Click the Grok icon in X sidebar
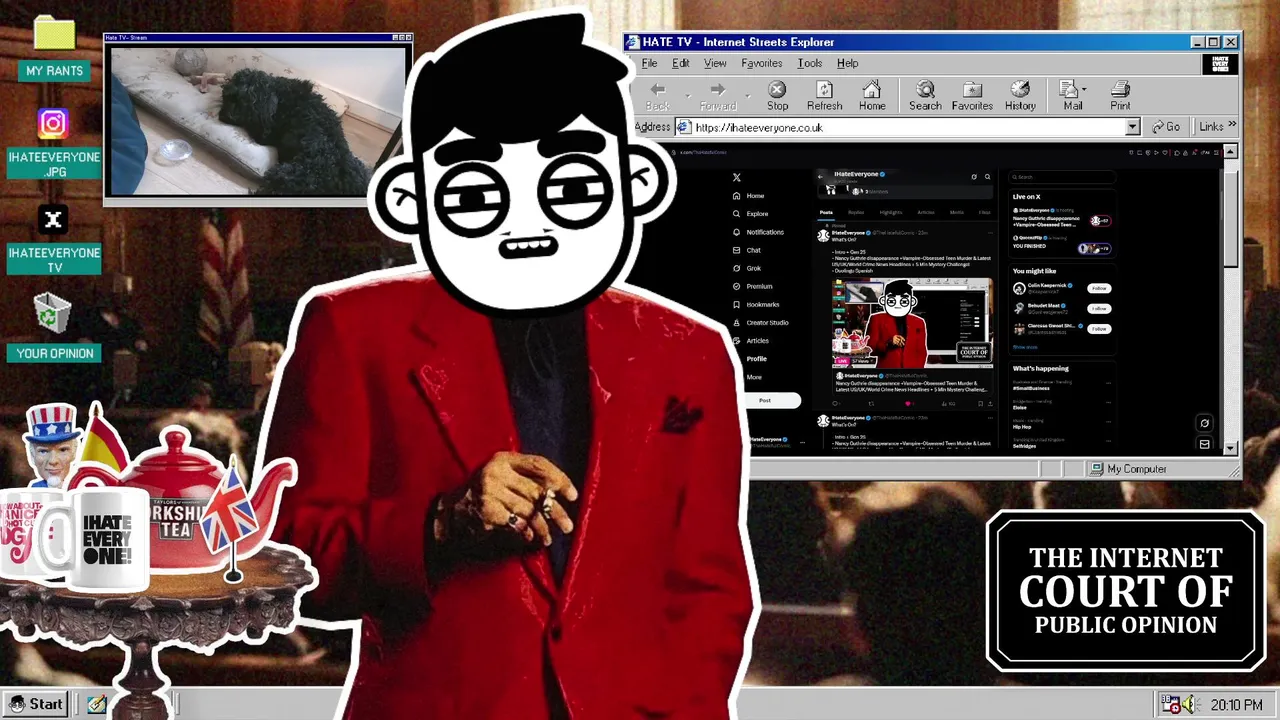This screenshot has height=720, width=1280. pyautogui.click(x=737, y=268)
